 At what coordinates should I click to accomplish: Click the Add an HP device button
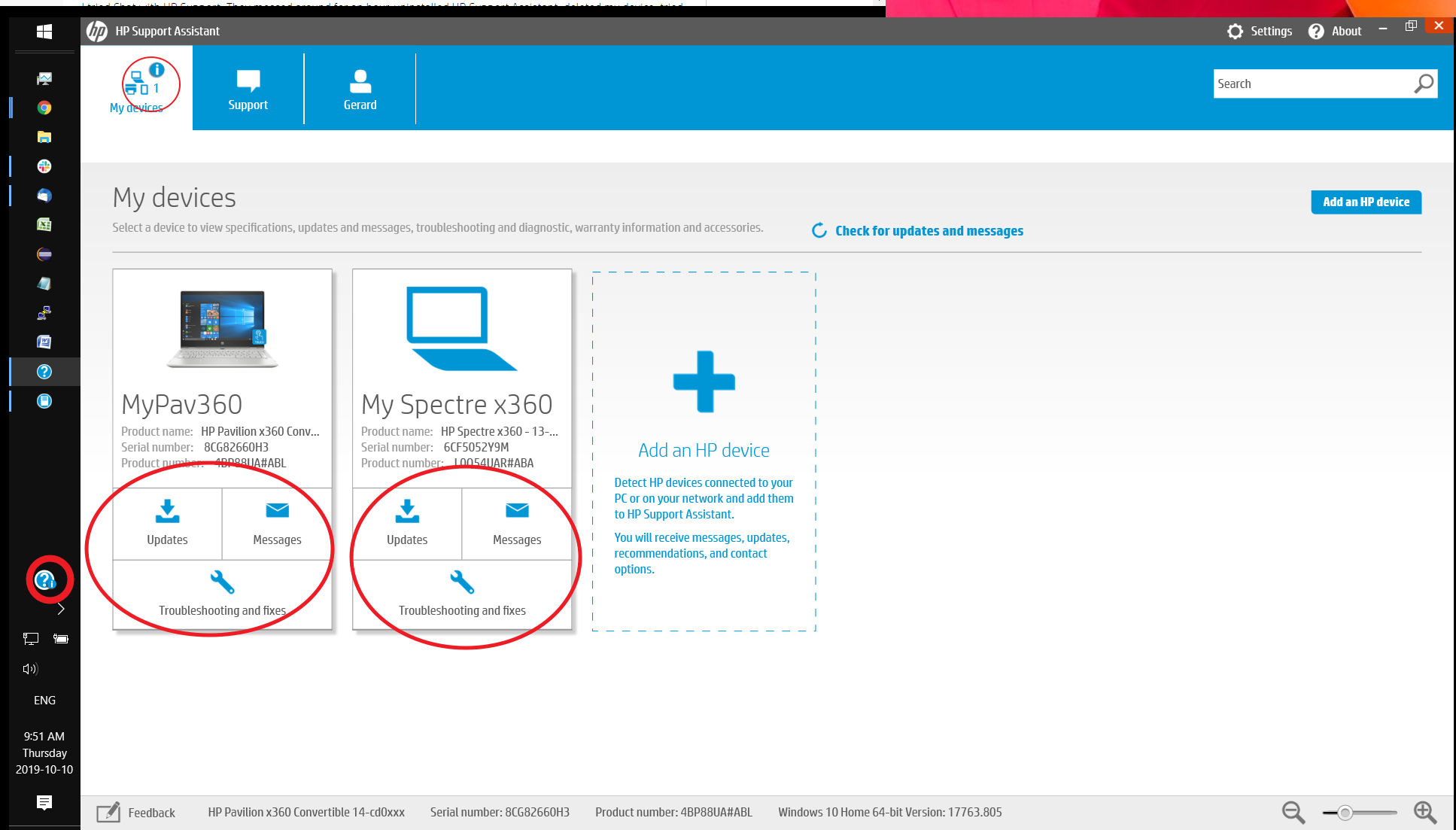(1366, 202)
